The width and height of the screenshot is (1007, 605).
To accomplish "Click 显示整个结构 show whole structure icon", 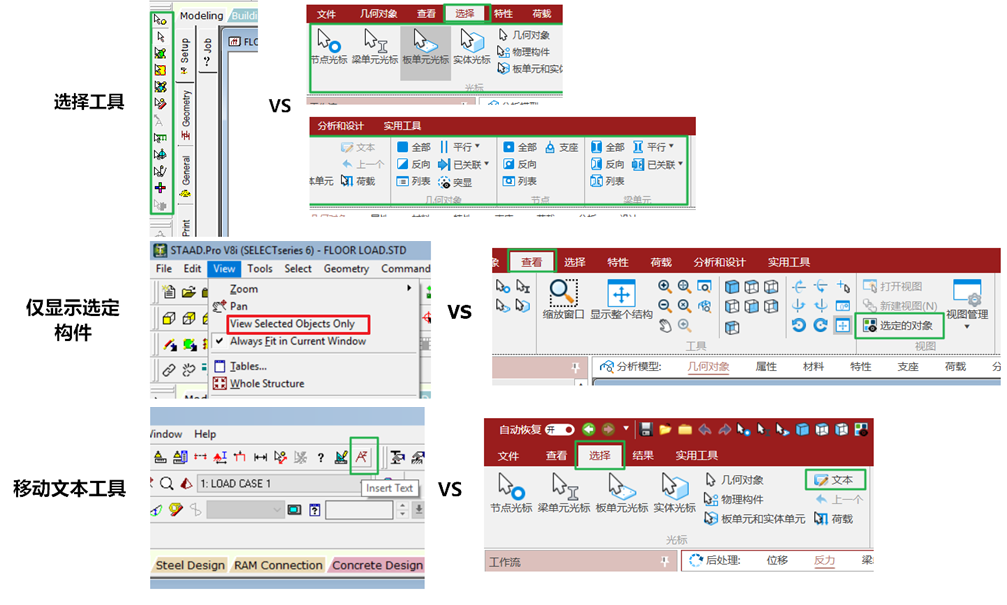I will click(x=621, y=299).
